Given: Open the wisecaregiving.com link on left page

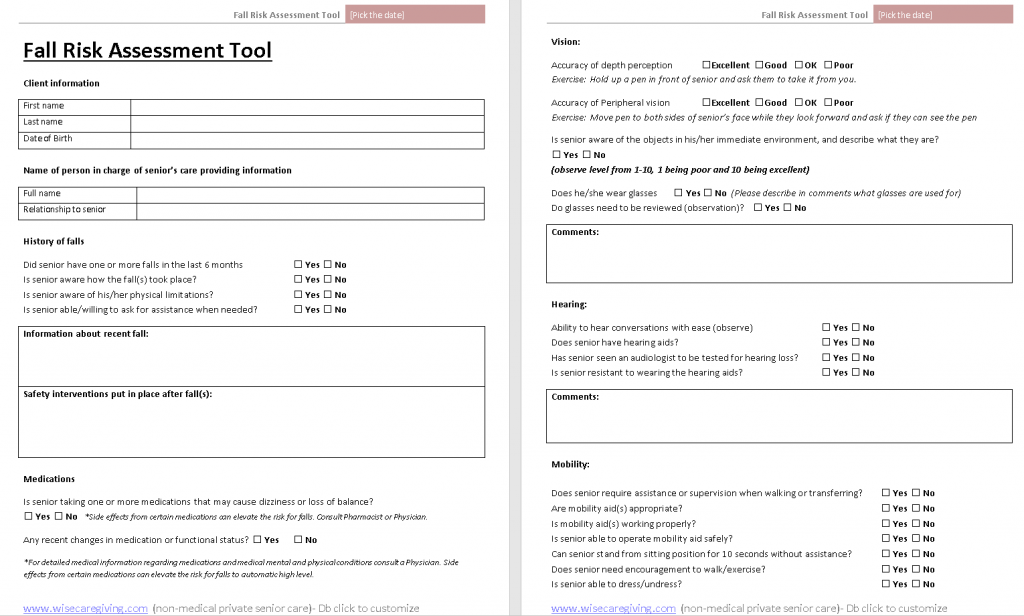Looking at the screenshot, I should tap(84, 608).
